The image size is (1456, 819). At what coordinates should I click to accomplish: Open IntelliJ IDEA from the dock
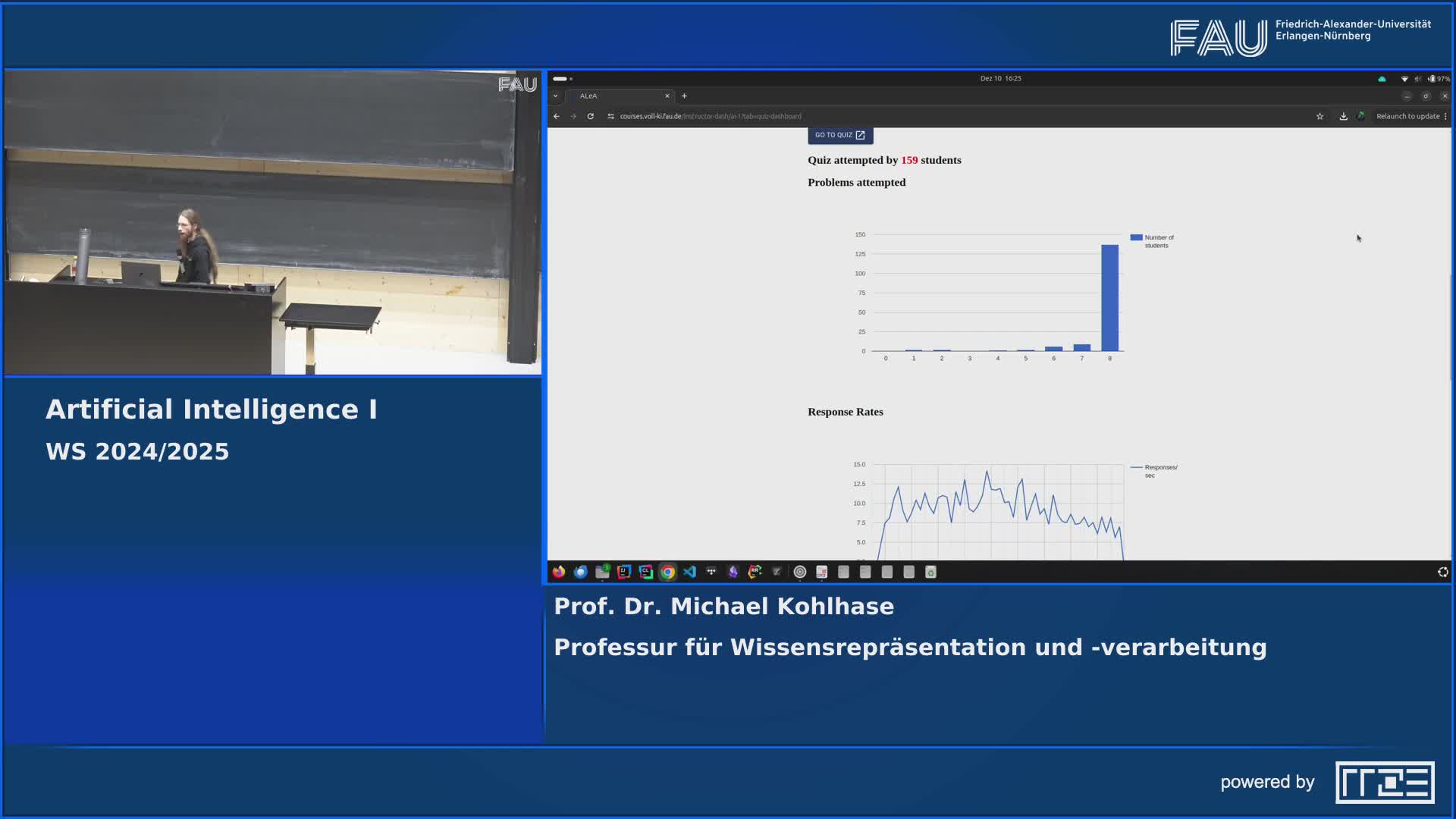point(624,573)
